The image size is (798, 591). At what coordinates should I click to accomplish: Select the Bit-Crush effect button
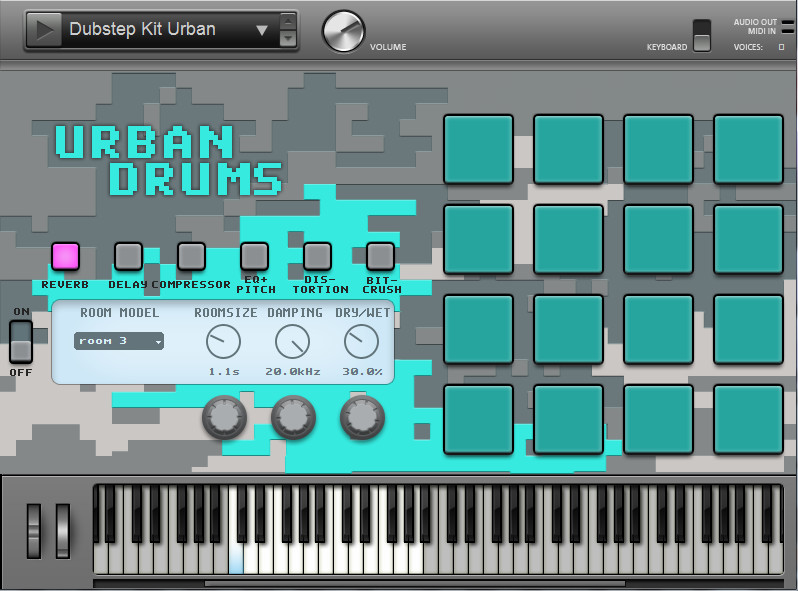(380, 256)
